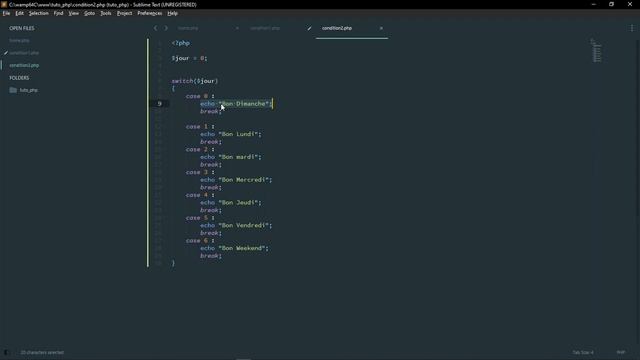The height and width of the screenshot is (360, 640).
Task: Click the case 1 : label
Action: pyautogui.click(x=200, y=127)
